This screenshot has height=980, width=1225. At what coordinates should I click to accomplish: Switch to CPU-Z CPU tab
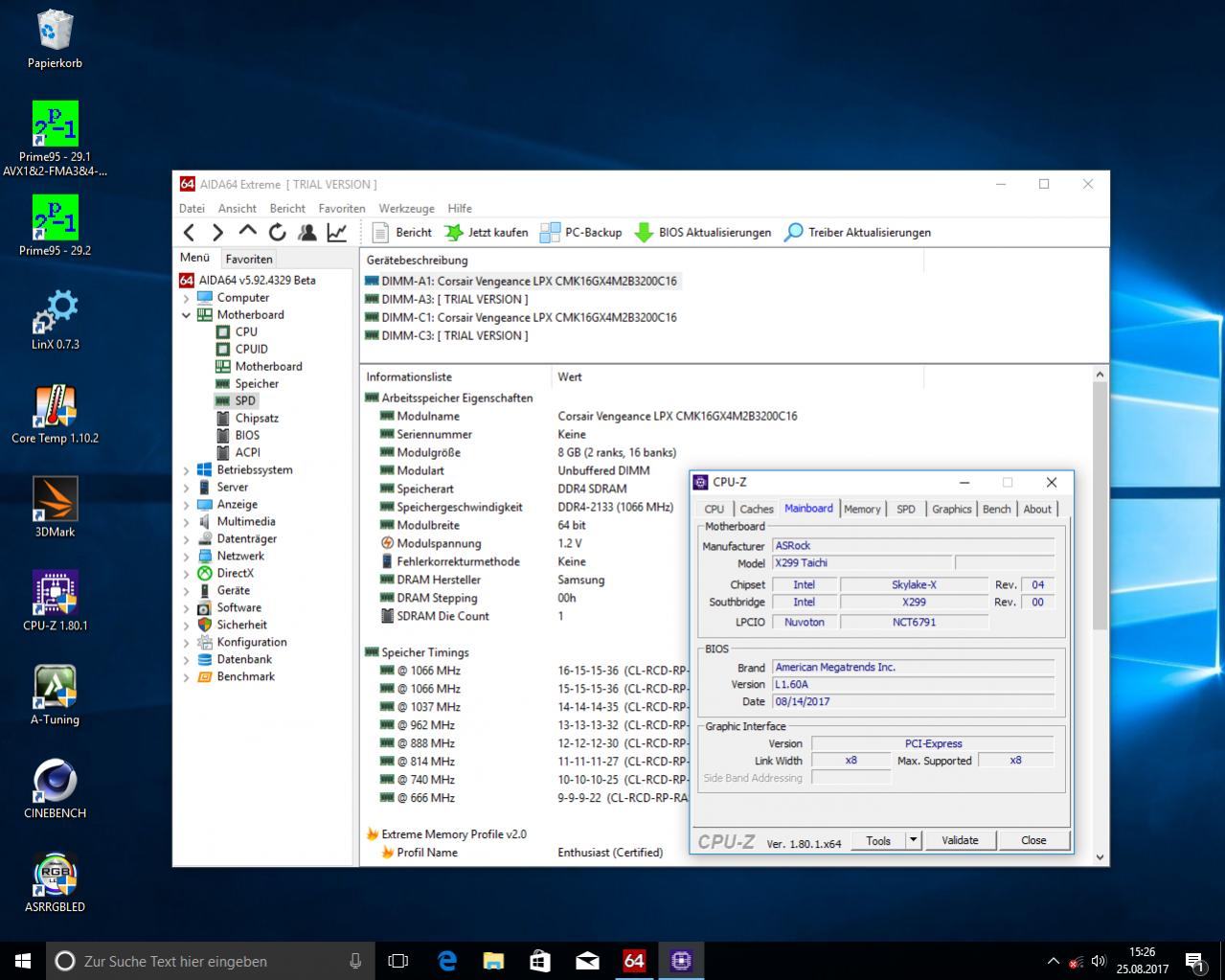[x=715, y=509]
